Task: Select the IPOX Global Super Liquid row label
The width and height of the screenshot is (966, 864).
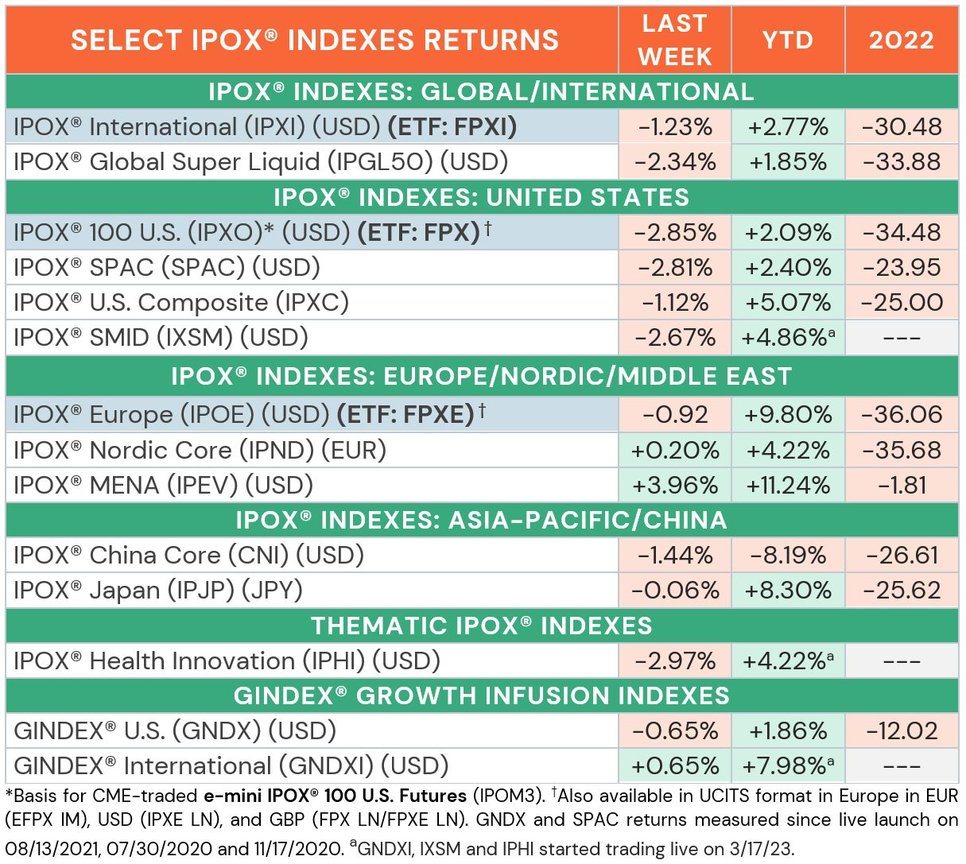Action: (260, 160)
